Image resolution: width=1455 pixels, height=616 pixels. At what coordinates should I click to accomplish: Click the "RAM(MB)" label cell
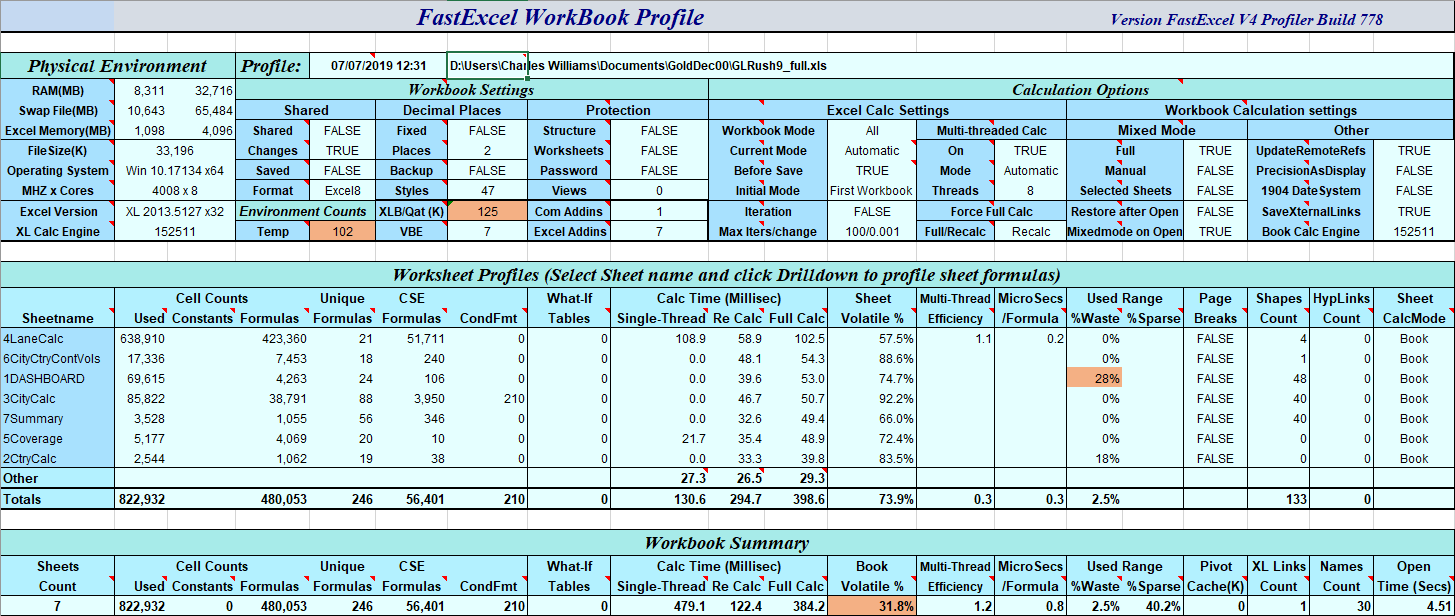coord(57,90)
